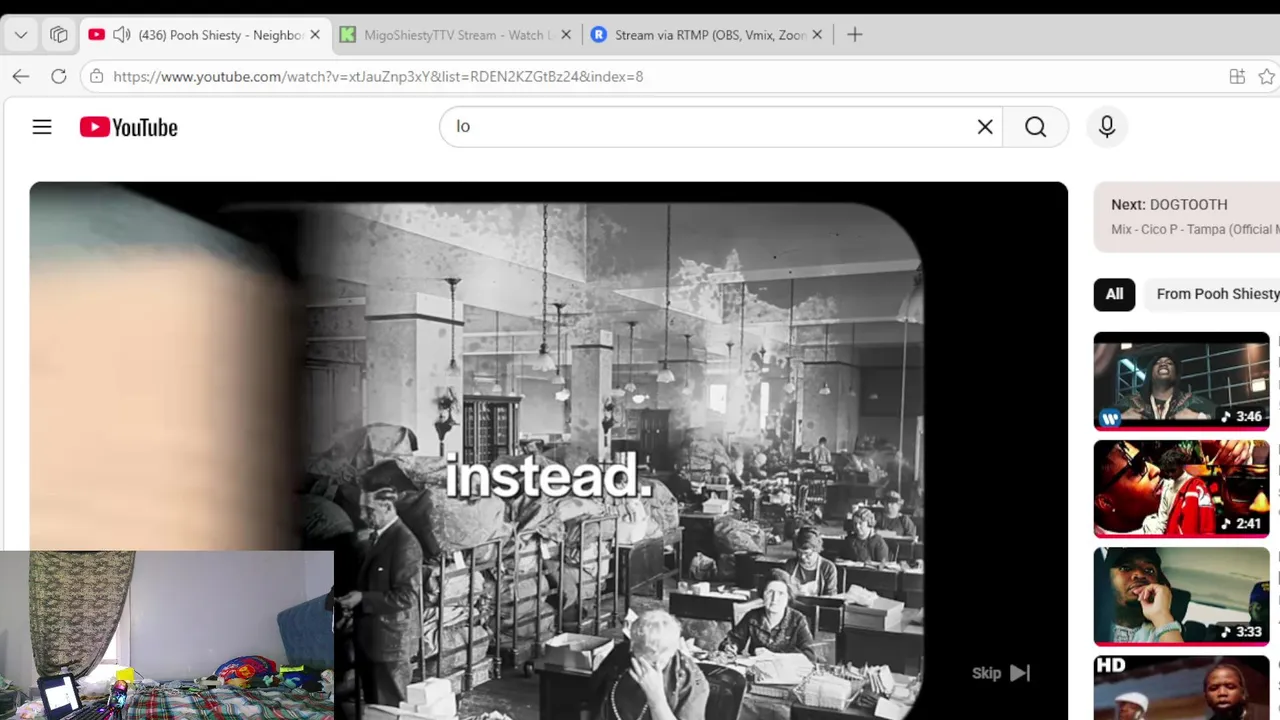This screenshot has height=720, width=1280.
Task: Switch to the Stream via RTMP tab
Action: coord(707,35)
